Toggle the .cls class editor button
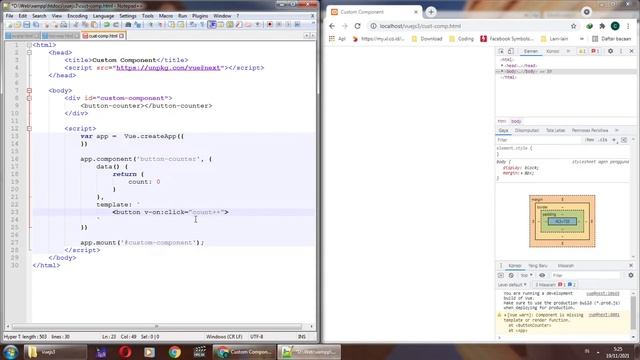This screenshot has width=640, height=360. pos(603,140)
